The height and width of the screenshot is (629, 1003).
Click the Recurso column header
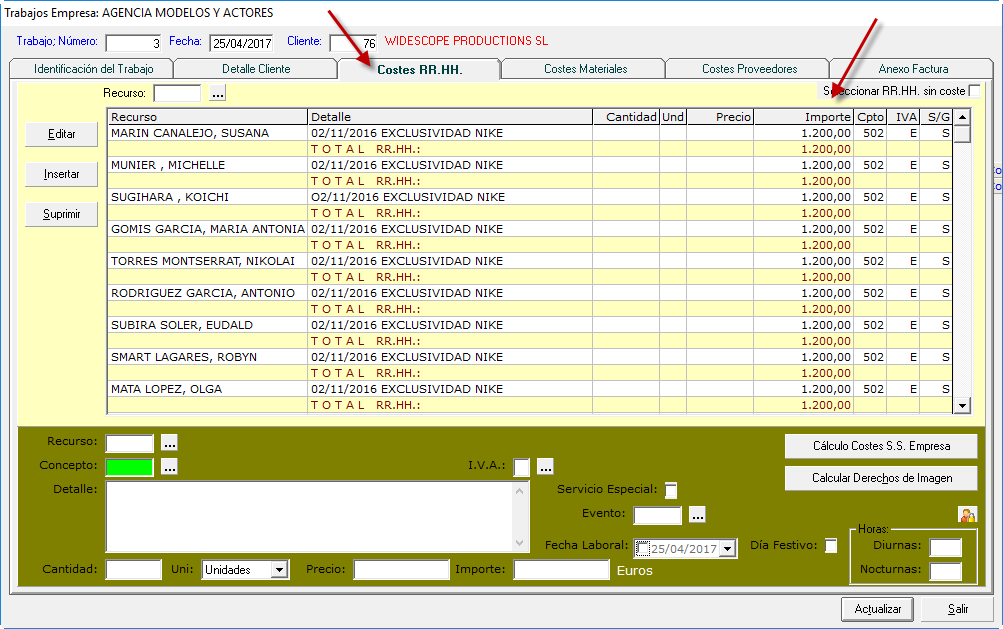click(x=207, y=117)
